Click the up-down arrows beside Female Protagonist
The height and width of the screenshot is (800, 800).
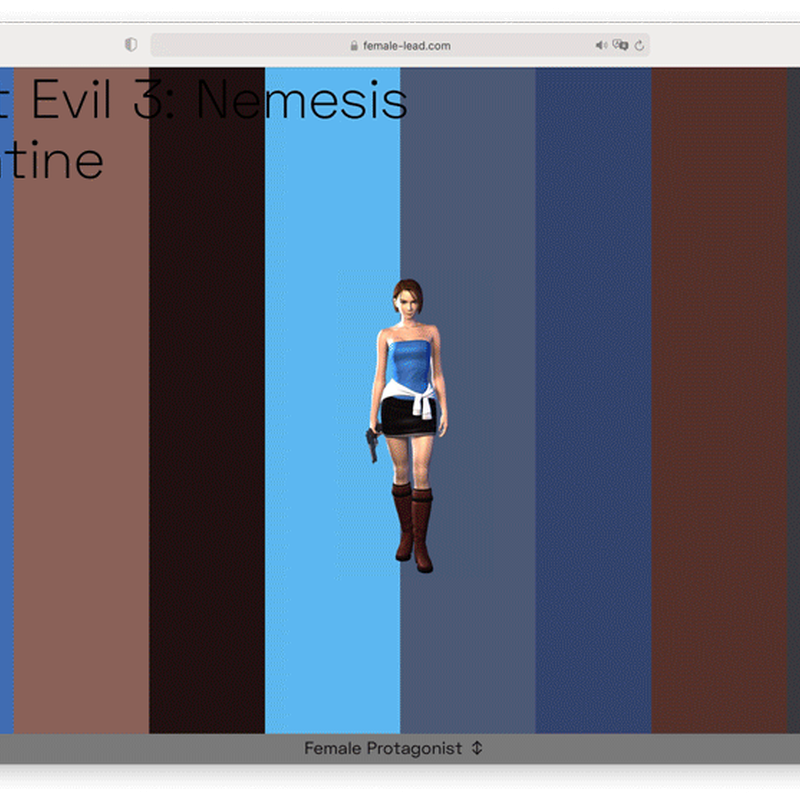pyautogui.click(x=477, y=748)
